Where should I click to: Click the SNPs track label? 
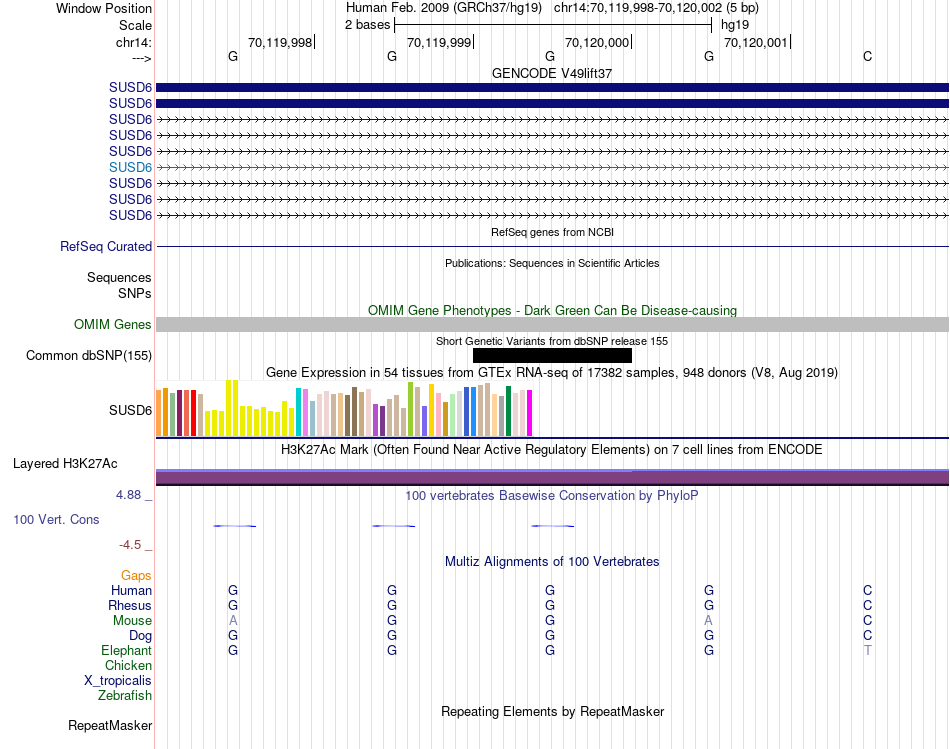[x=135, y=293]
